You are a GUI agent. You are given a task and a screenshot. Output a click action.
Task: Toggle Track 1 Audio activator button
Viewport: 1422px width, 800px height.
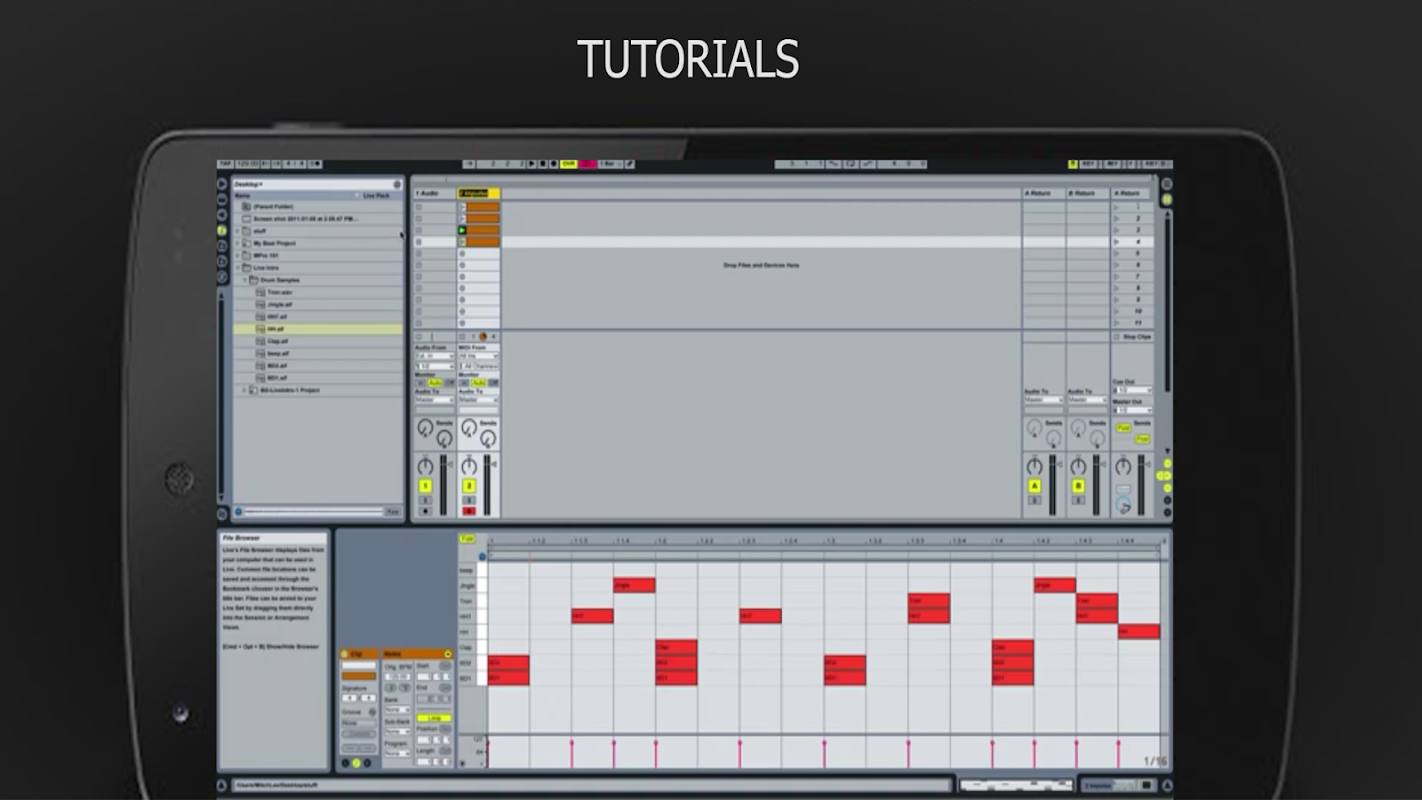(x=425, y=486)
